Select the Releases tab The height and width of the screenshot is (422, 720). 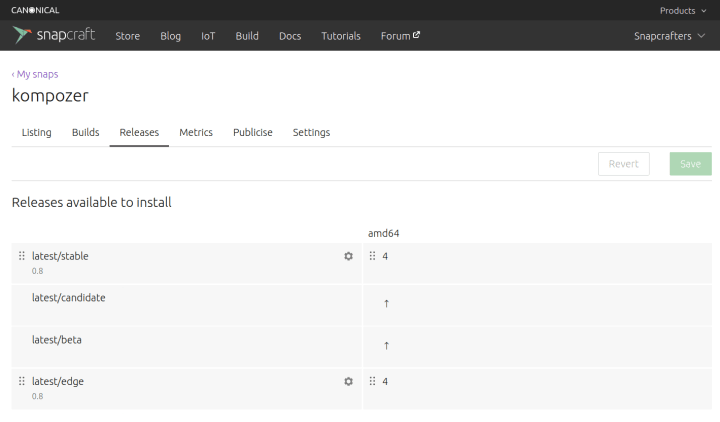(139, 132)
